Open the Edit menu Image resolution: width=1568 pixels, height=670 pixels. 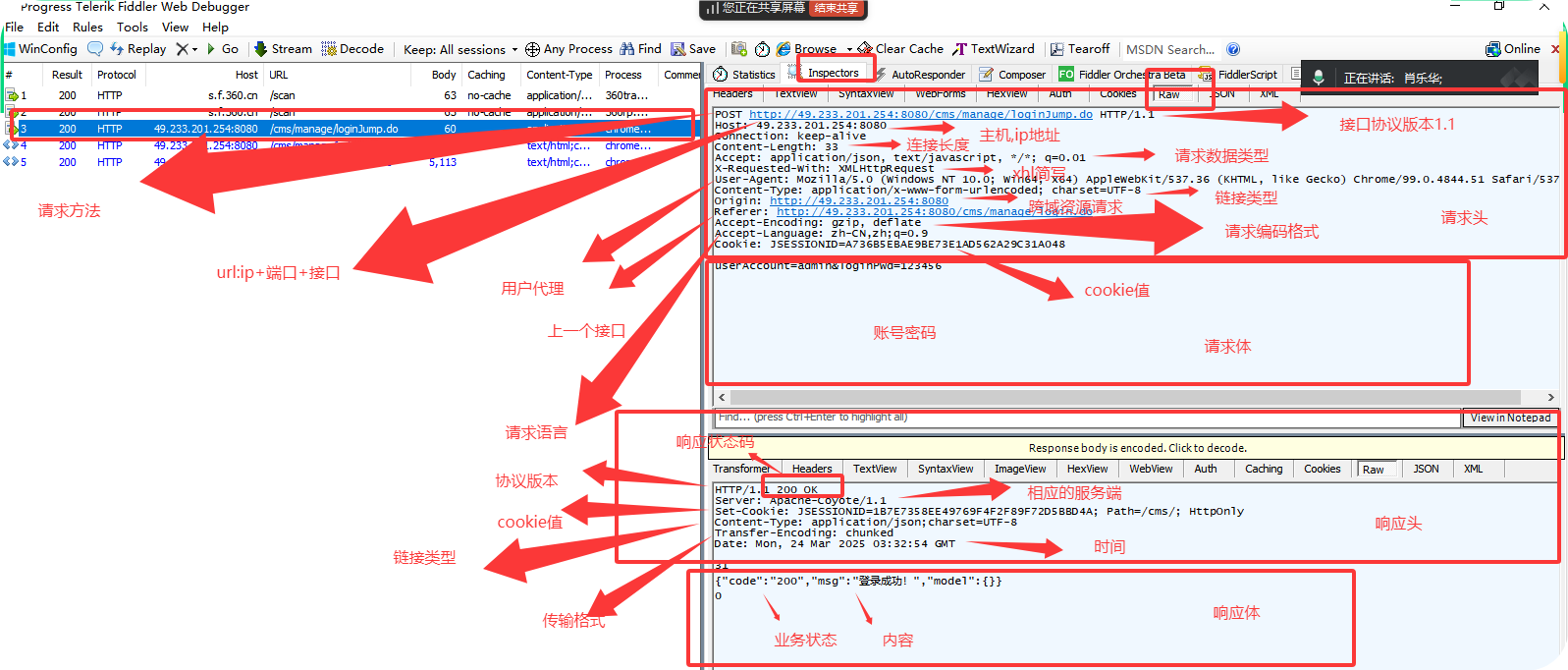pyautogui.click(x=48, y=28)
